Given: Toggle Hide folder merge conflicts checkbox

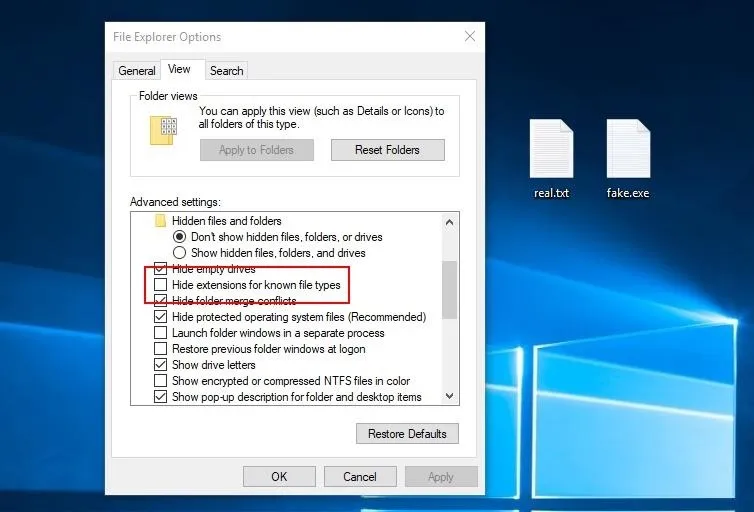Looking at the screenshot, I should coord(160,300).
